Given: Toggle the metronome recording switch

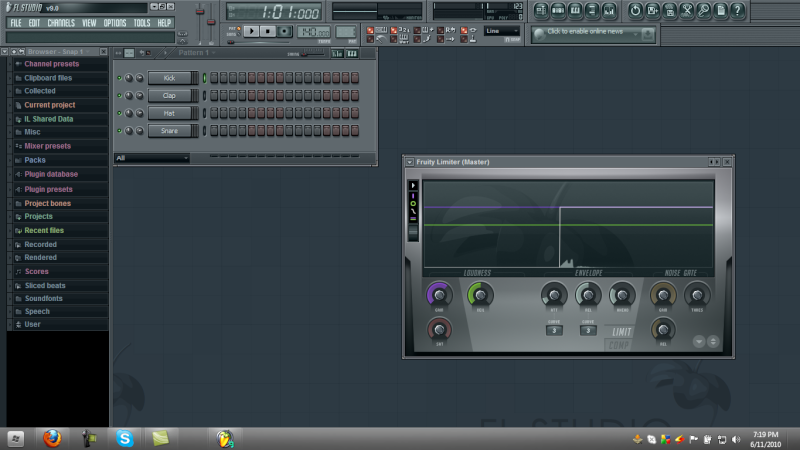Looking at the screenshot, I should coord(370,39).
